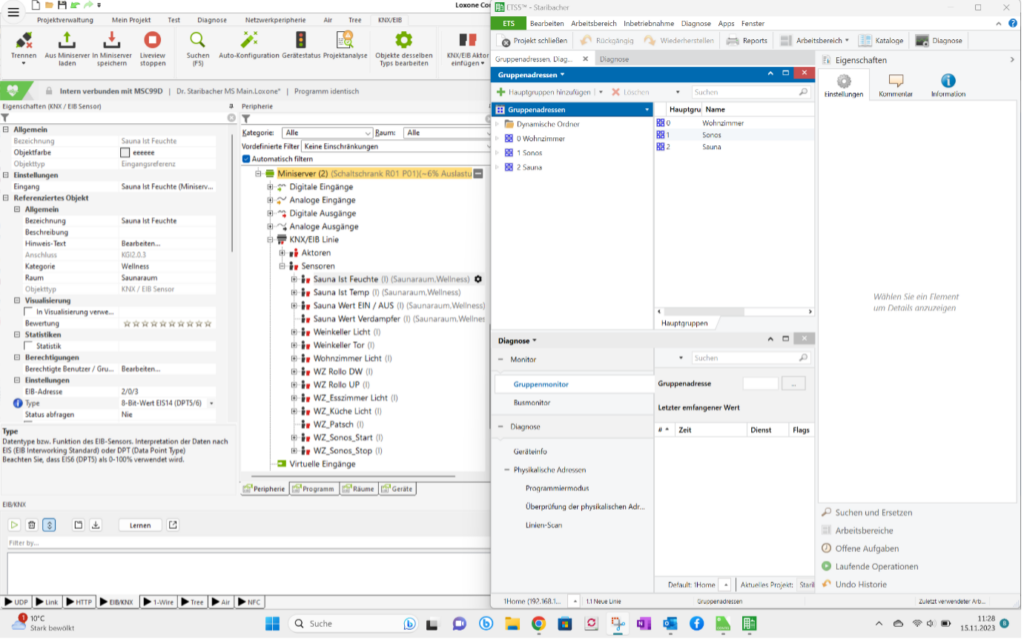1024x641 pixels.
Task: Click the Liveview stoppen icon
Action: tap(153, 40)
